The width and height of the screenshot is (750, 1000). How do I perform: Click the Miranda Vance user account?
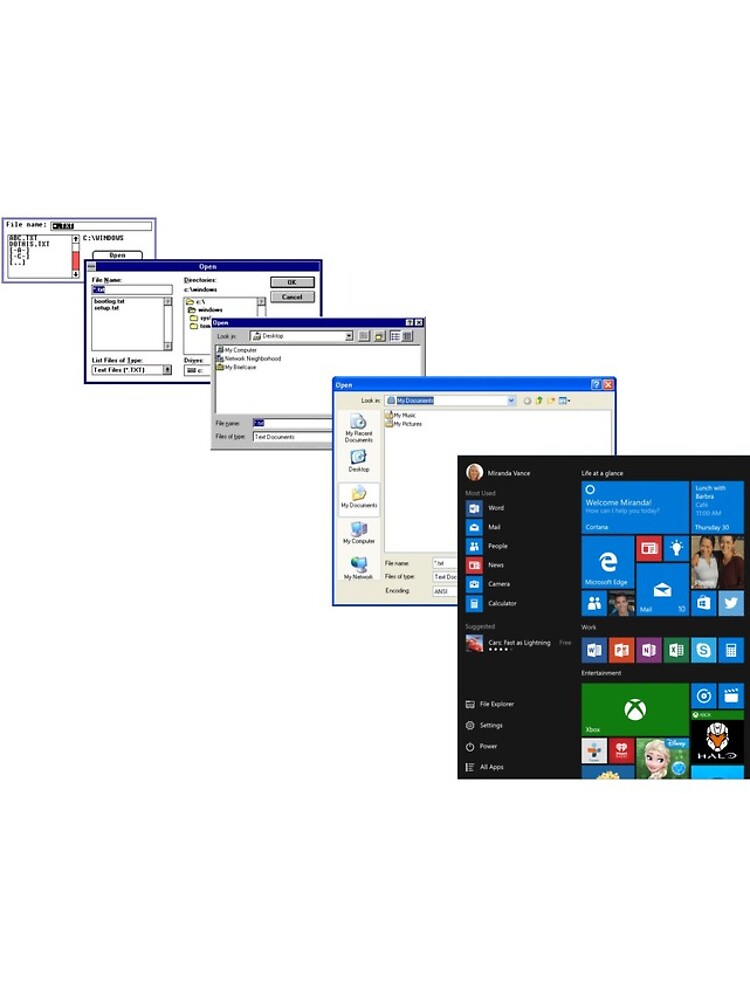click(x=498, y=473)
